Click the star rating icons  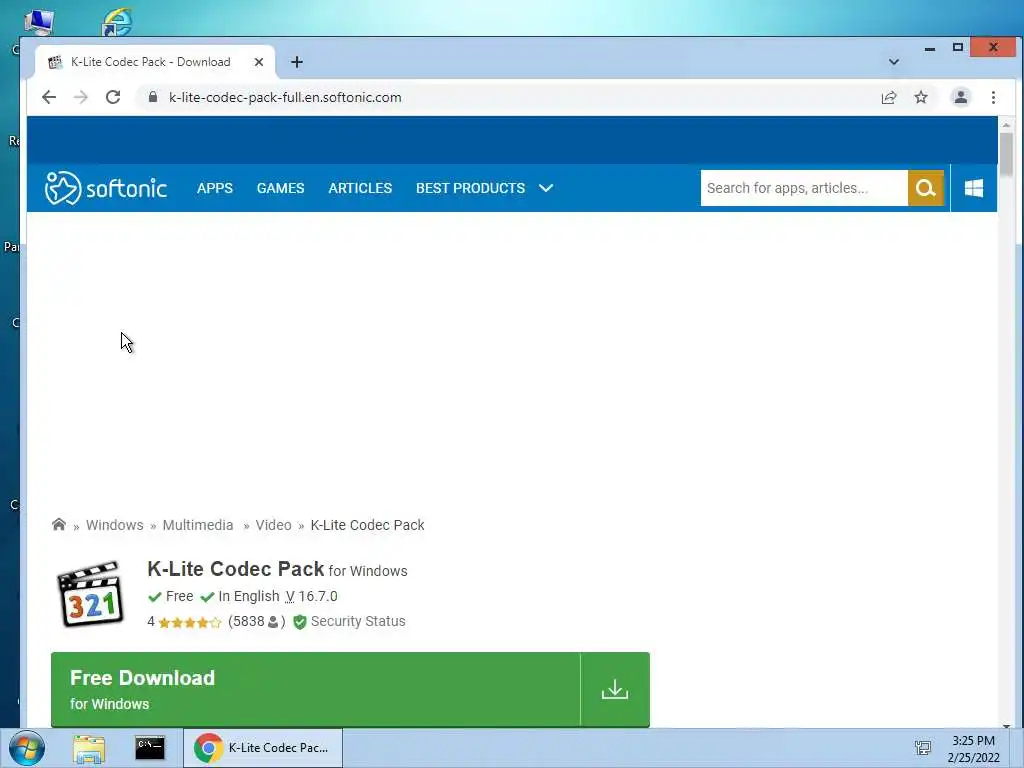coord(189,622)
